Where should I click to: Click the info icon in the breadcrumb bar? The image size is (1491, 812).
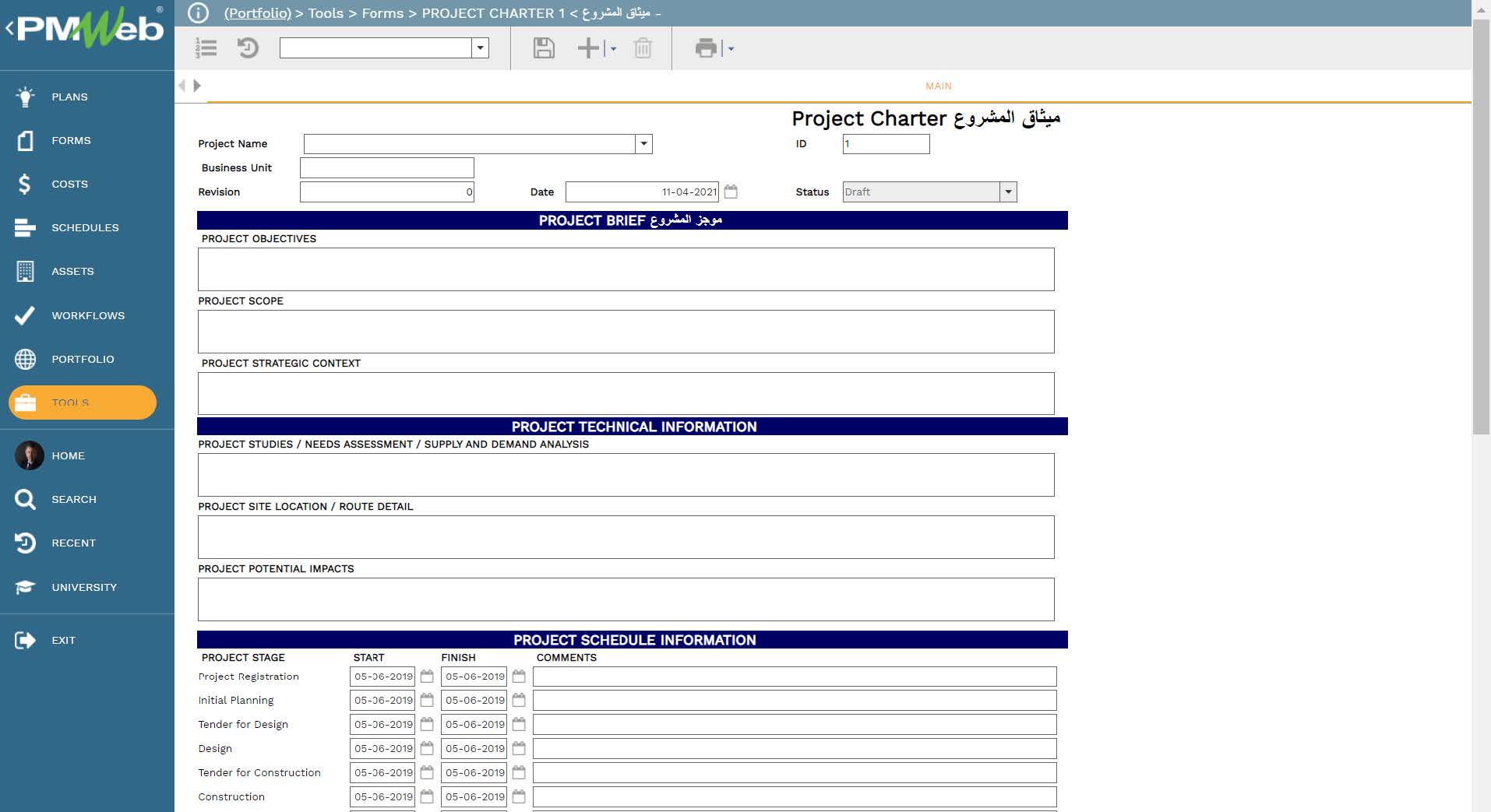(x=197, y=12)
